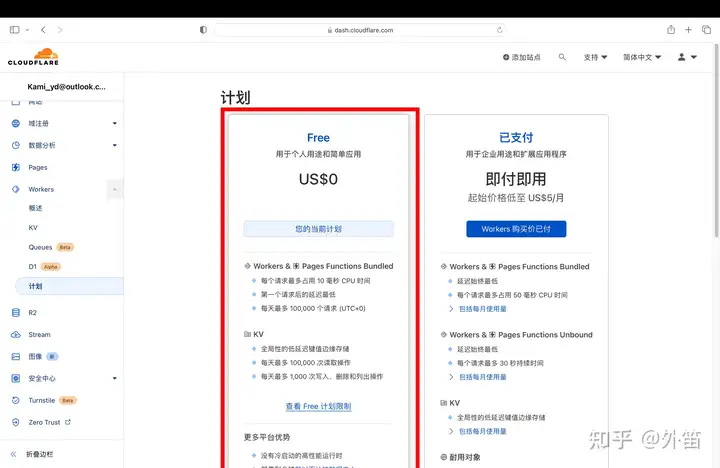Click the privacy shield icon
This screenshot has width=720, height=468.
click(x=203, y=30)
